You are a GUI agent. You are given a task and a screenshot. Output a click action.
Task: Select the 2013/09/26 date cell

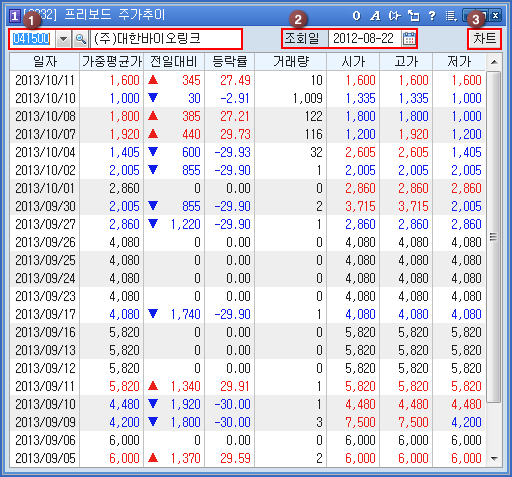pyautogui.click(x=45, y=242)
